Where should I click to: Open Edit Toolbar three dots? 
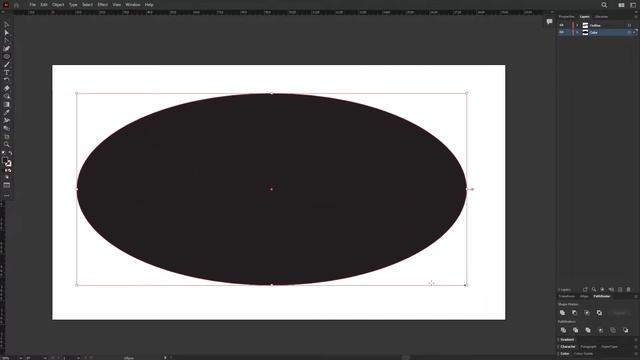7,196
